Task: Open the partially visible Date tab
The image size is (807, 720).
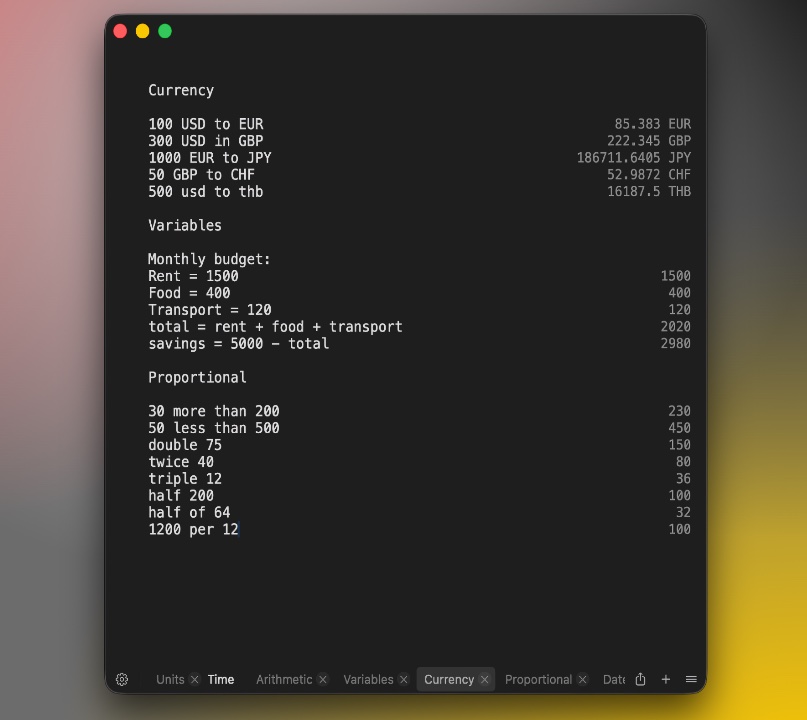Action: pos(613,679)
